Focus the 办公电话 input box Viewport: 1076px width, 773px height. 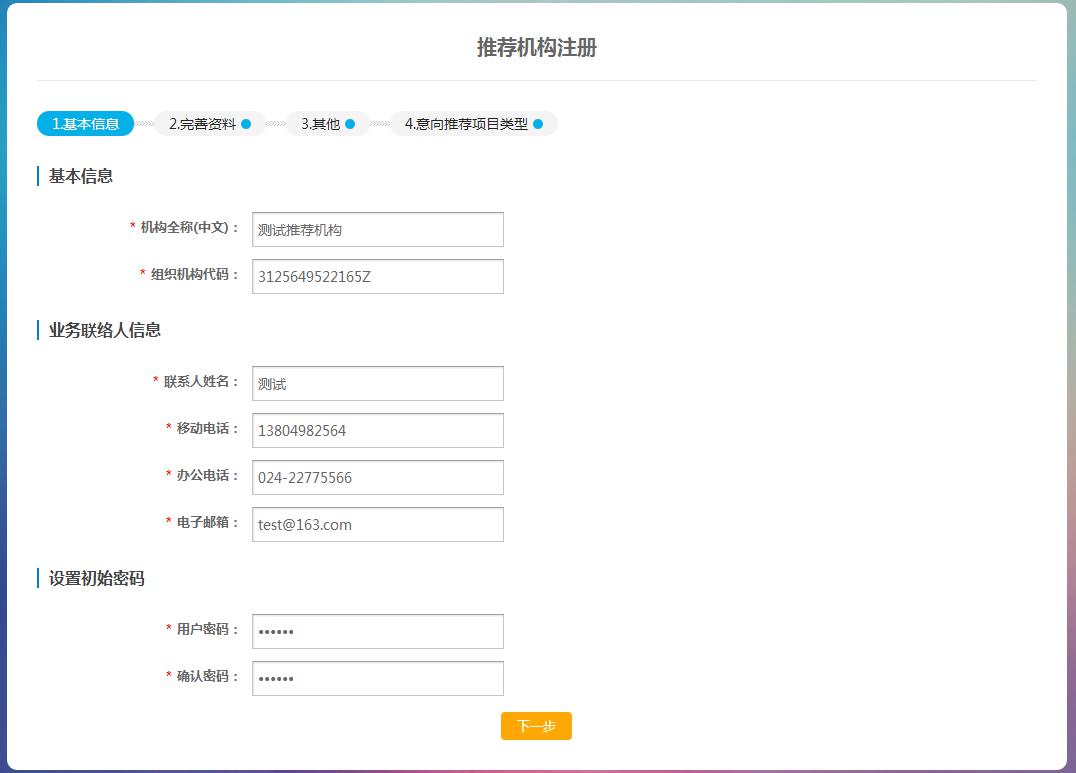pos(377,477)
